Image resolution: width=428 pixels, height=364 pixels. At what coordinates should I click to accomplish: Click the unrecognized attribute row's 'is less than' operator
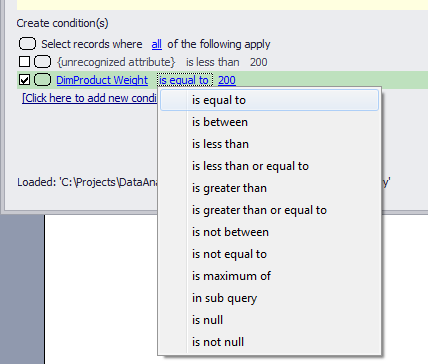point(213,62)
